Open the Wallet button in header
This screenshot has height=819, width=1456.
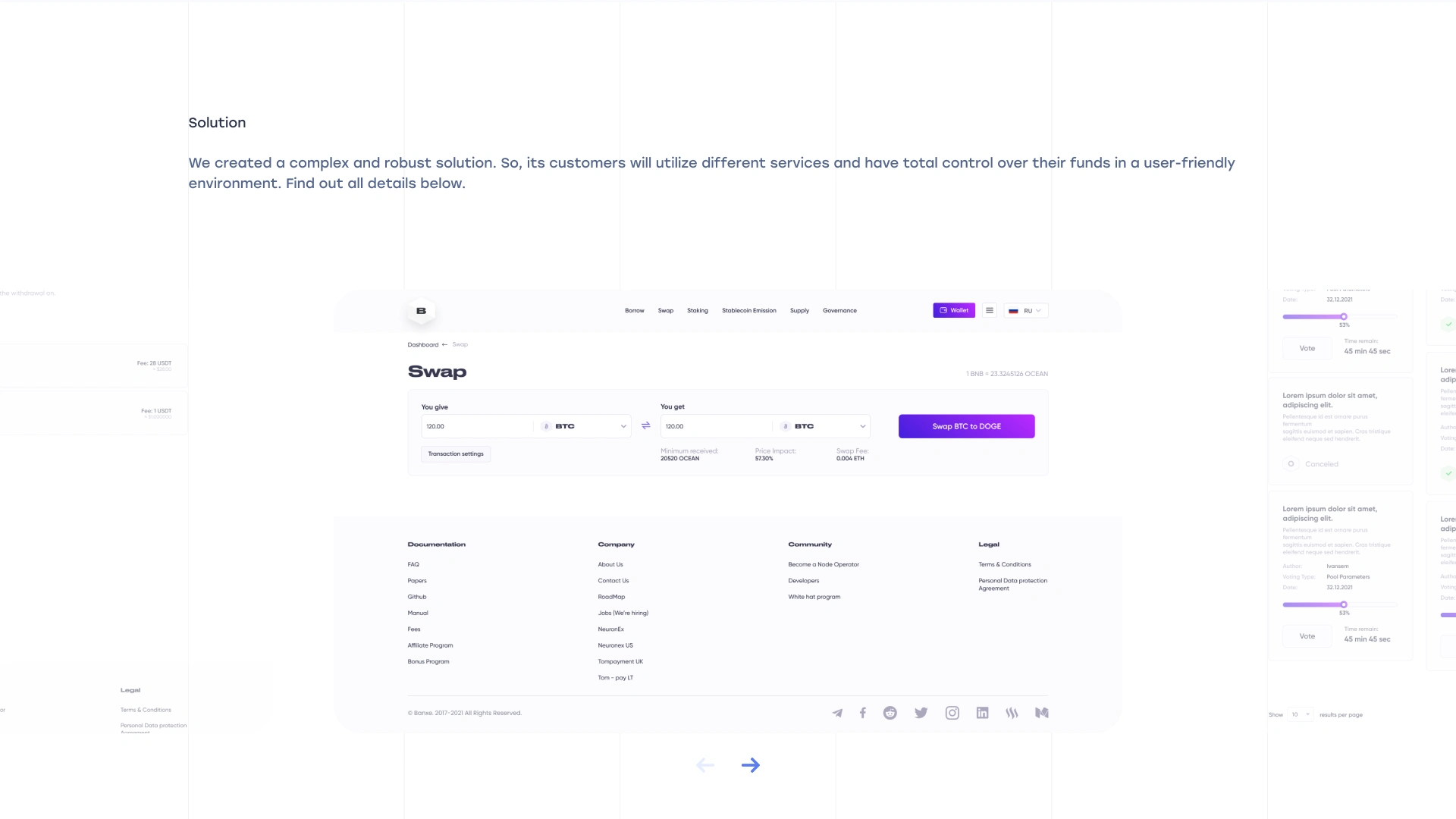pyautogui.click(x=954, y=310)
